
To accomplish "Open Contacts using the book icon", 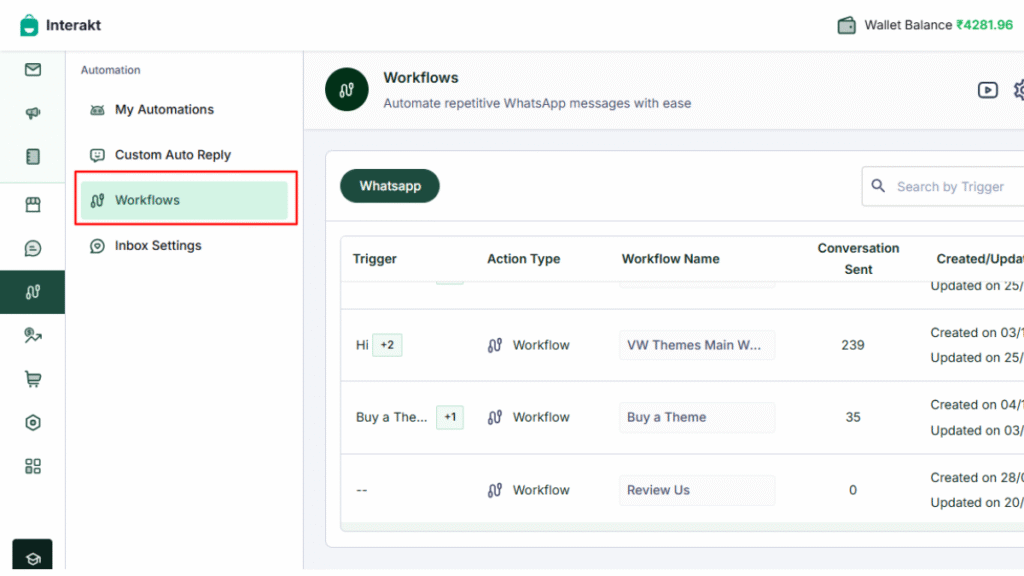I will click(33, 157).
